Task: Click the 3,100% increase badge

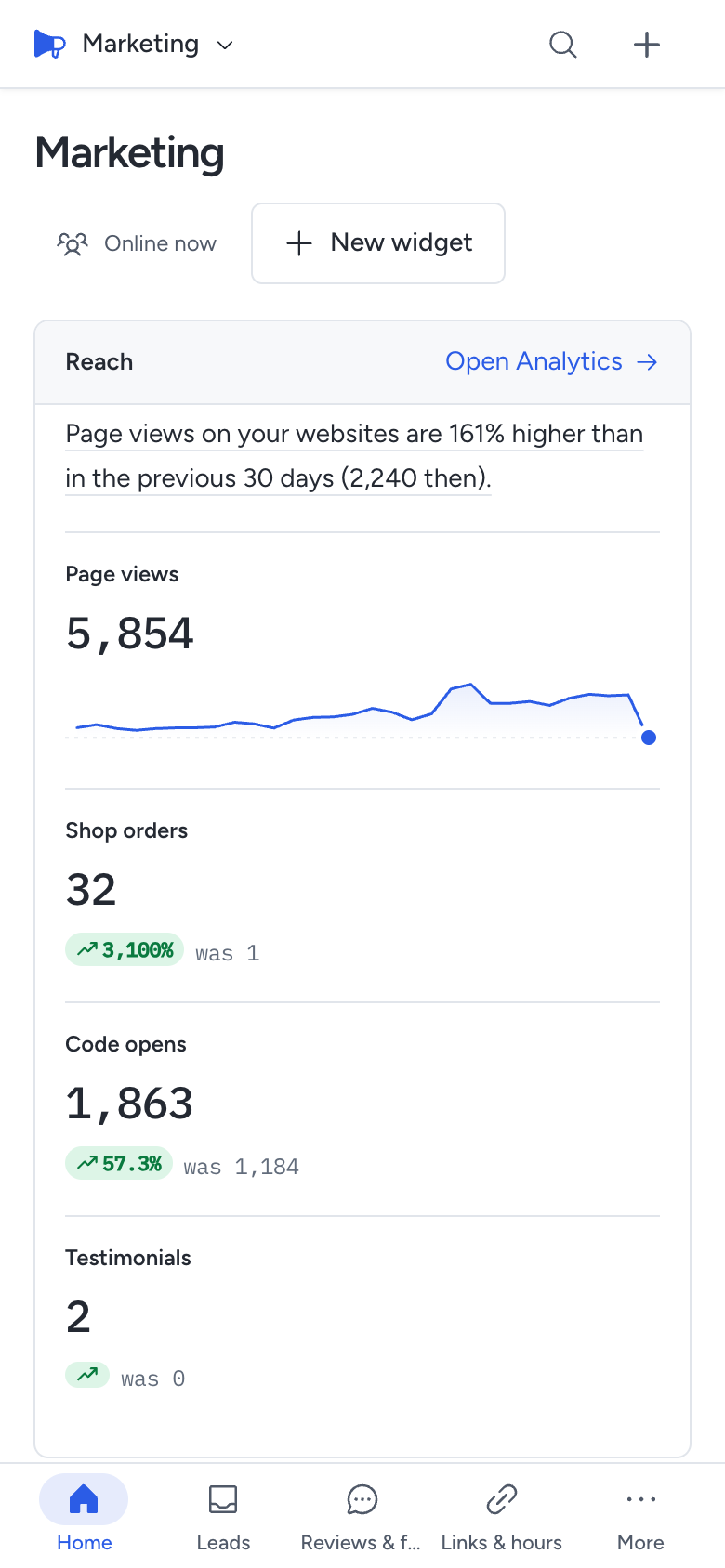Action: (125, 950)
